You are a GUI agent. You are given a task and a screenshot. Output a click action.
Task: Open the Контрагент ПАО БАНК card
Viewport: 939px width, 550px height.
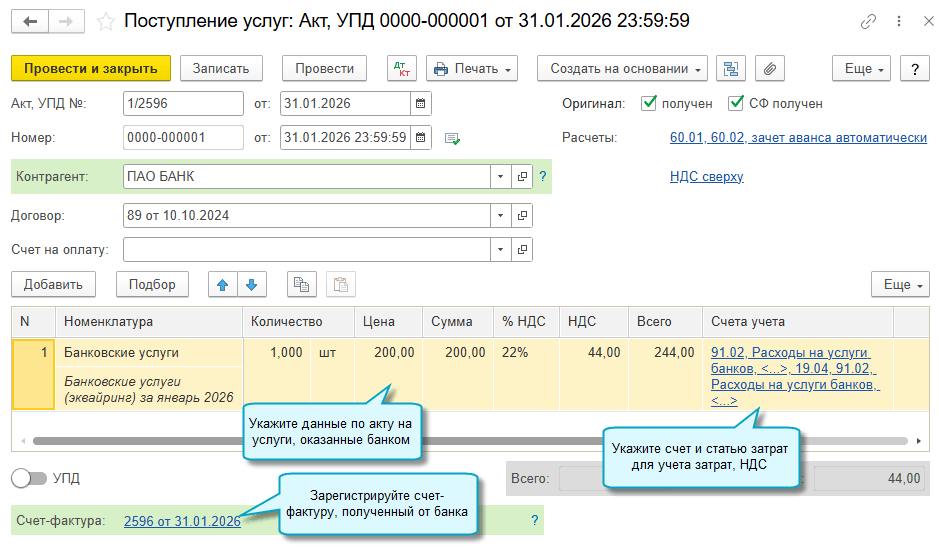[x=522, y=177]
